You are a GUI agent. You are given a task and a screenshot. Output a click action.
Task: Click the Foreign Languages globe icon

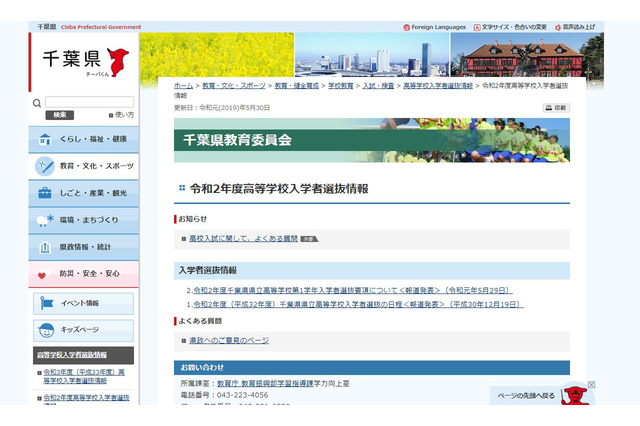point(406,27)
